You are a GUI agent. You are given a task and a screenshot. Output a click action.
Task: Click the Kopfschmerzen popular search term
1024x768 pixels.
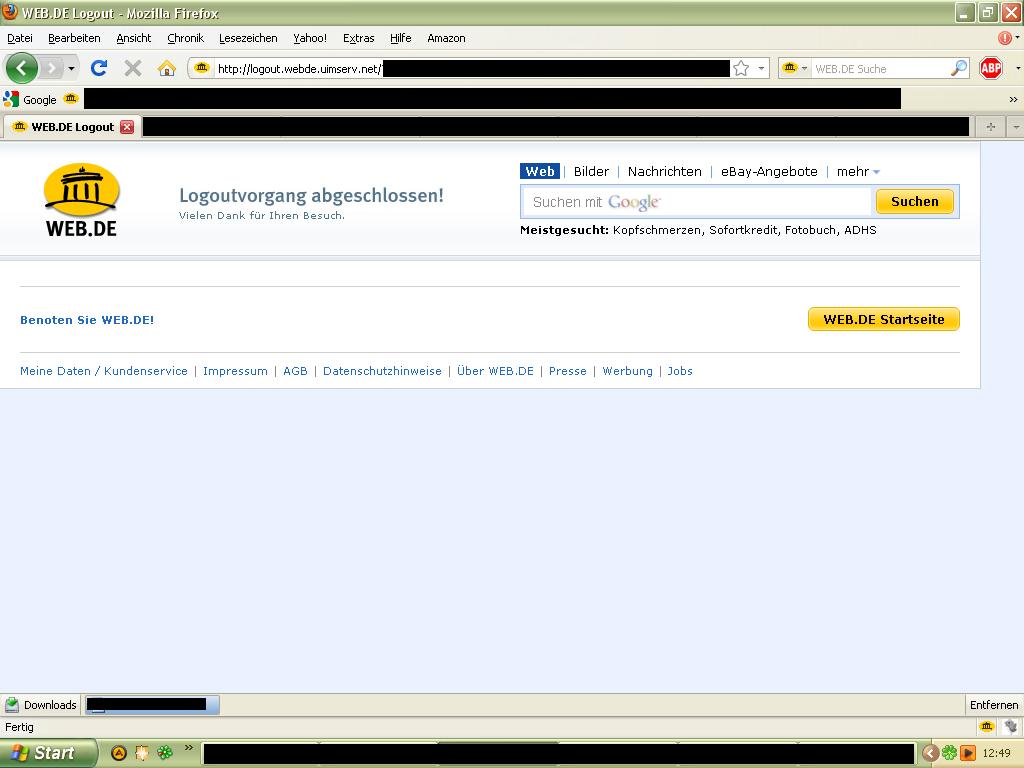[x=657, y=230]
